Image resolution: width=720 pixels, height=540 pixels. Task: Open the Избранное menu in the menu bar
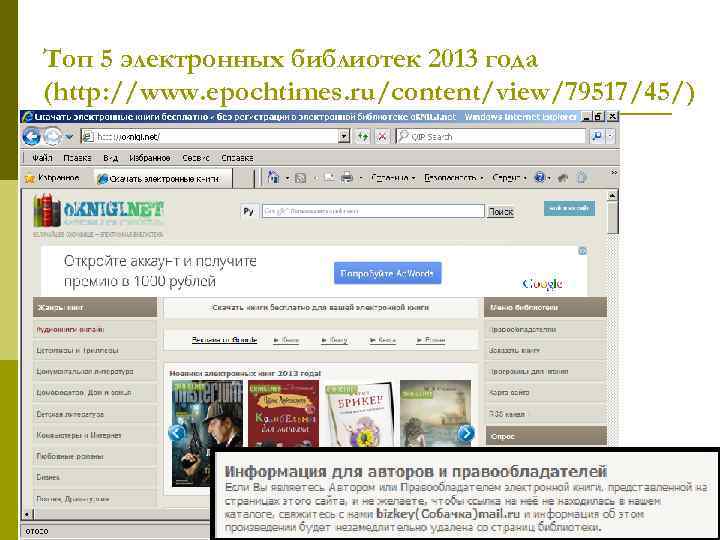[150, 158]
